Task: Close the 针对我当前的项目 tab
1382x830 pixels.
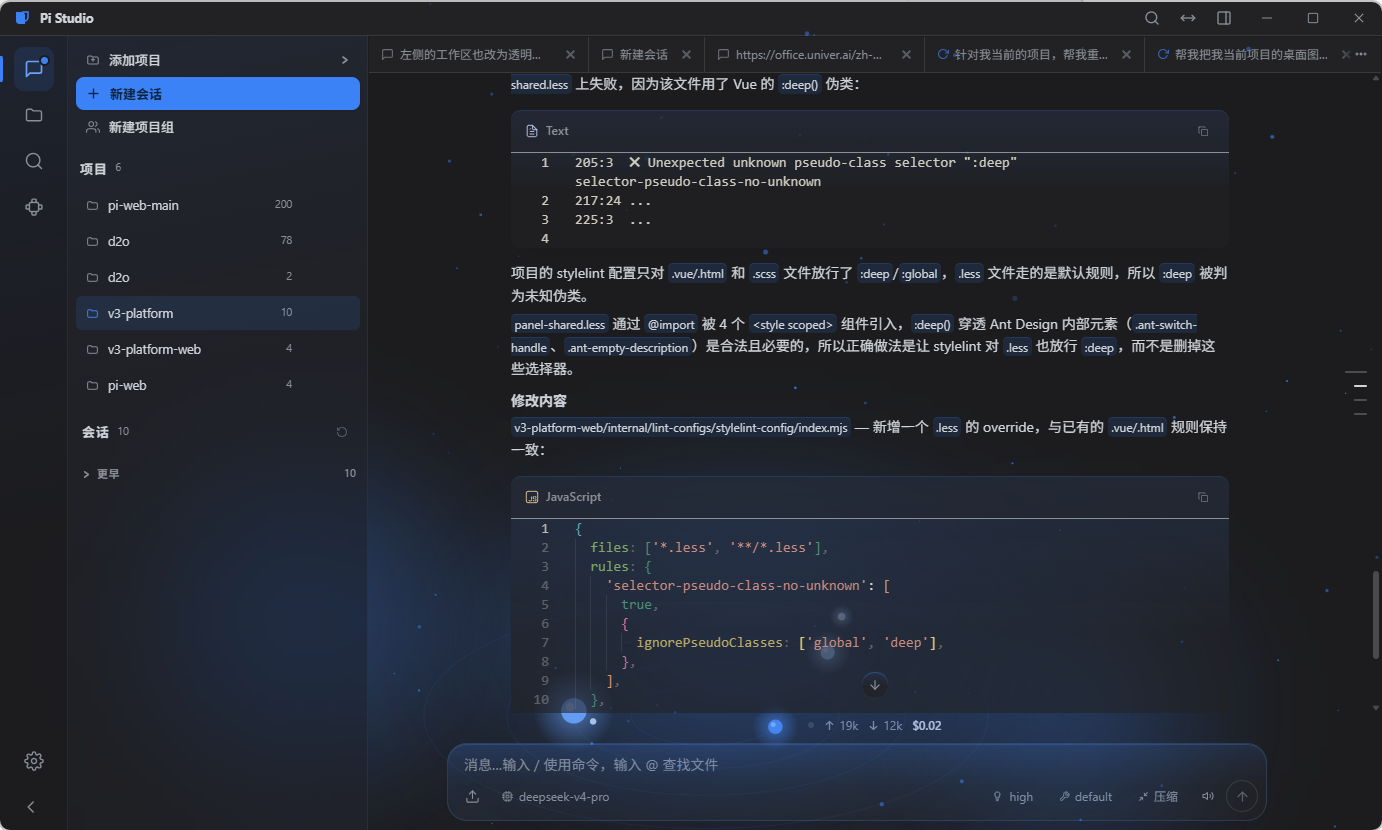Action: click(1127, 55)
